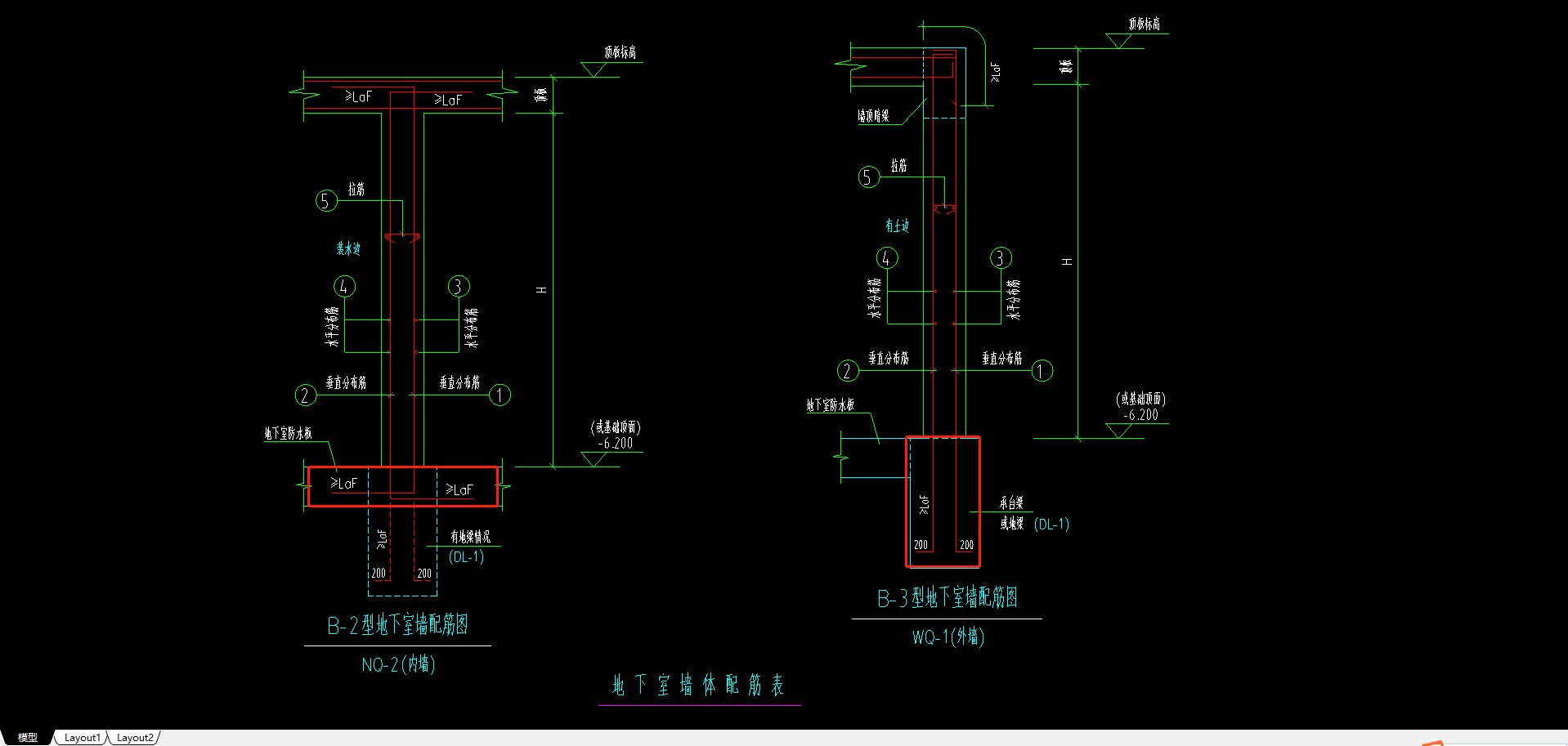Select vertical 水平分布筋 under circle 3 in B-2
The height and width of the screenshot is (746, 1568).
click(x=472, y=328)
